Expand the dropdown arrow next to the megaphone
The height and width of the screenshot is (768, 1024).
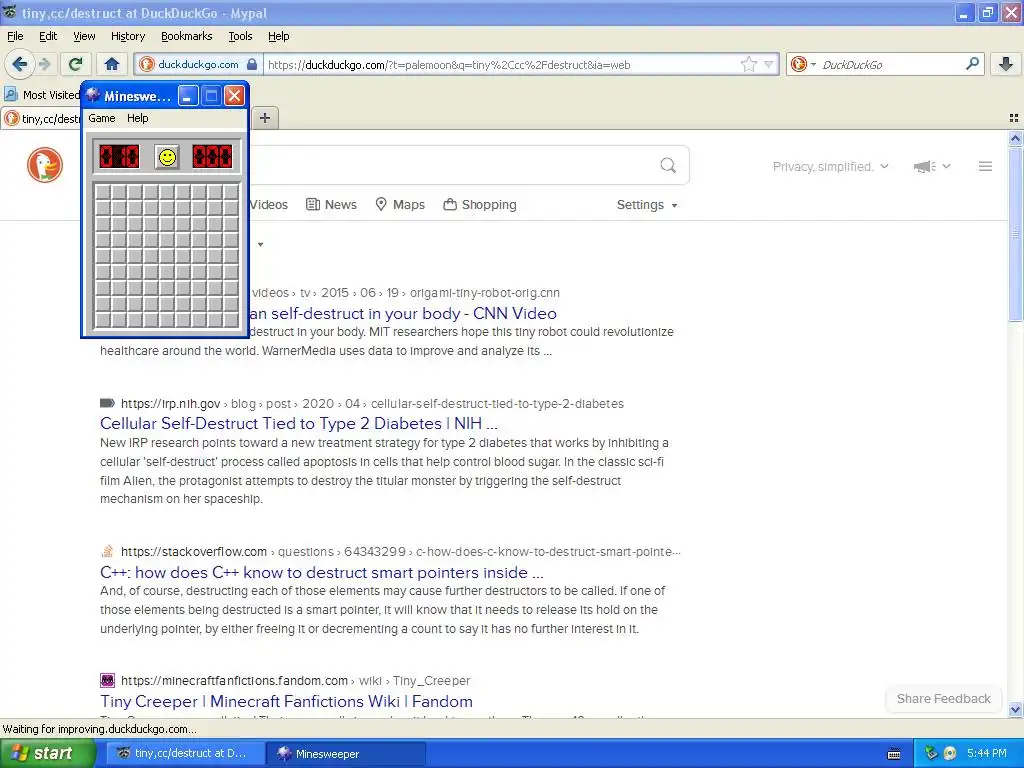pos(946,167)
